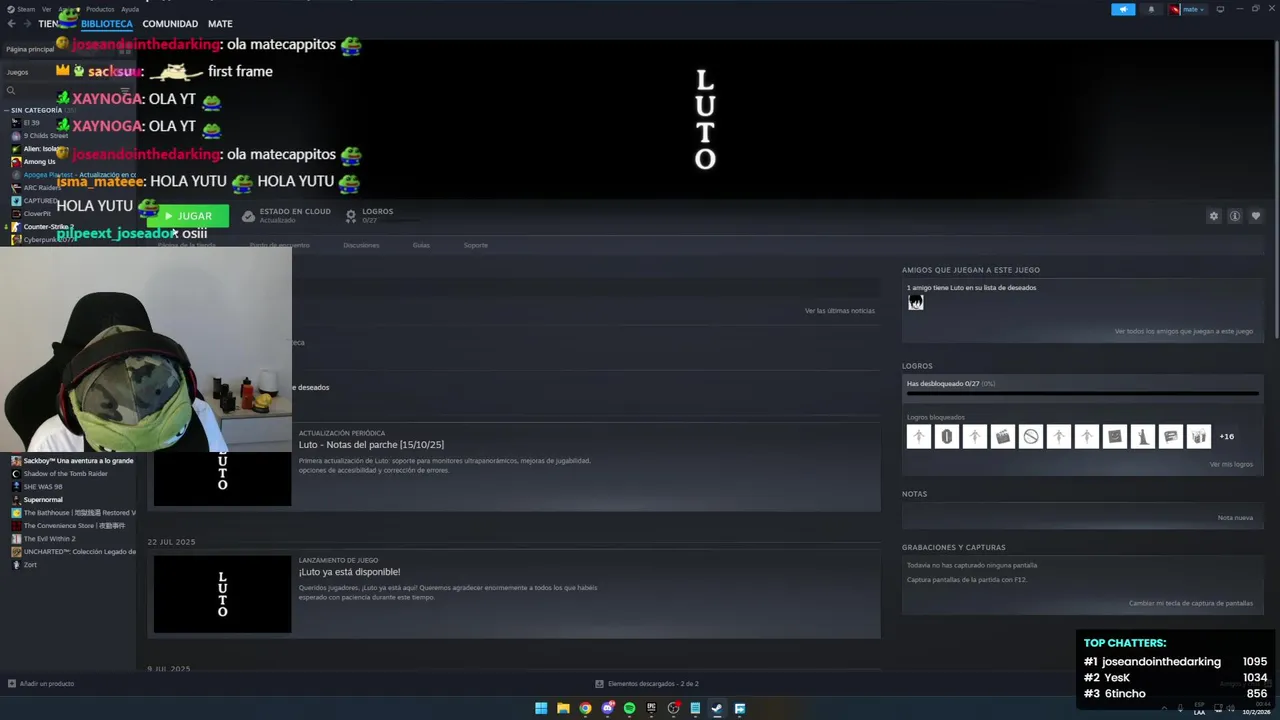Click the plus icon beside Añadir un producto
Screen dimensions: 1280x720
coord(12,684)
